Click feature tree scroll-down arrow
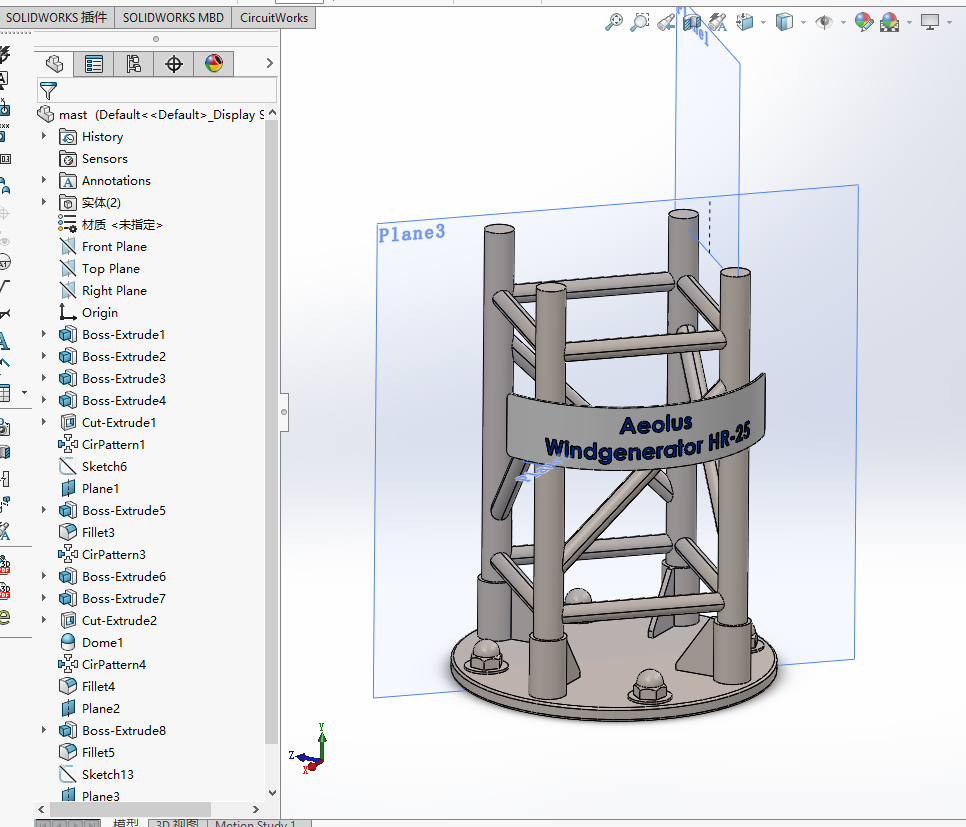Viewport: 966px width, 827px height. click(x=272, y=793)
